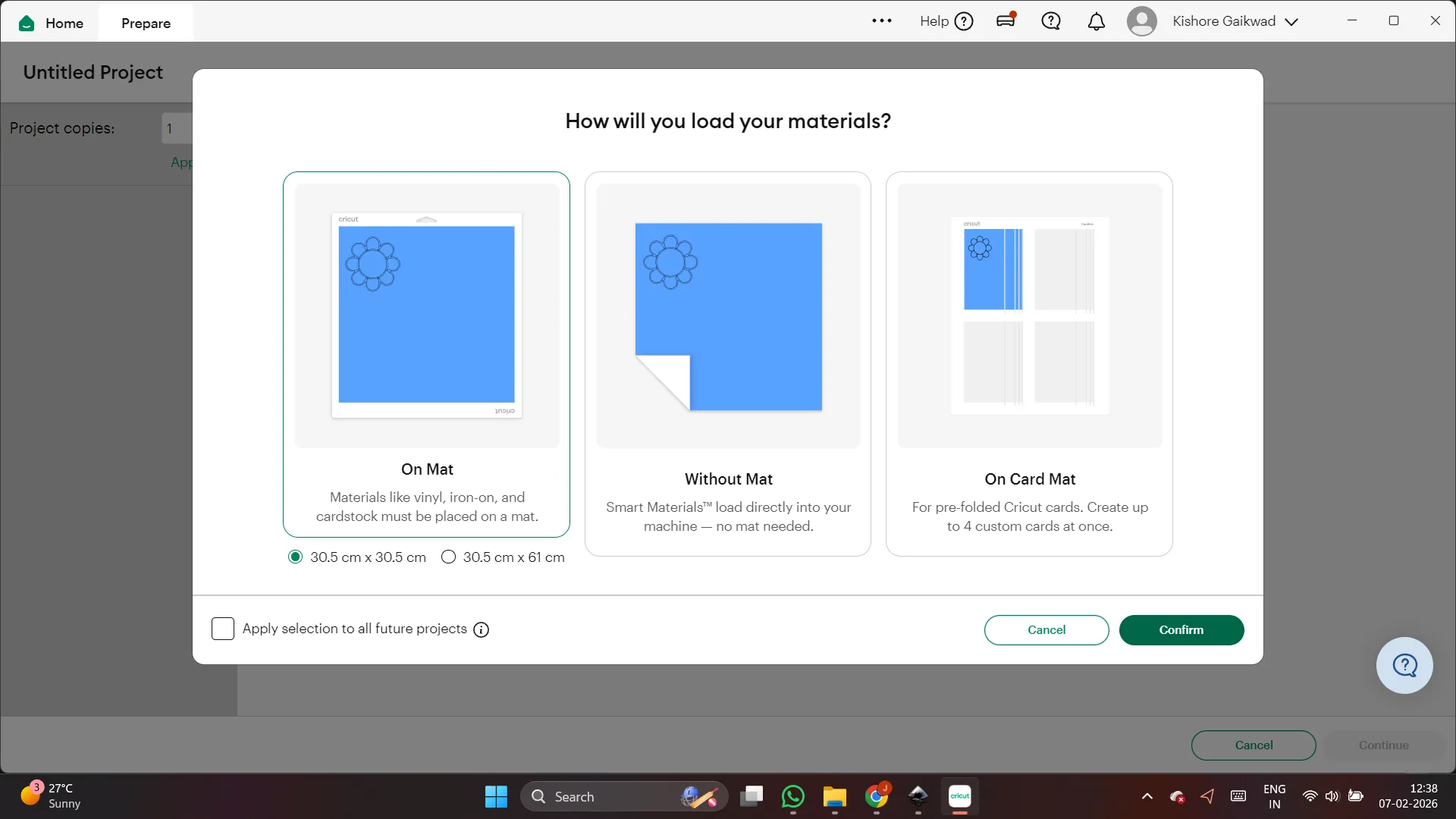Choose the Without Mat option card
Viewport: 1456px width, 819px height.
point(727,364)
